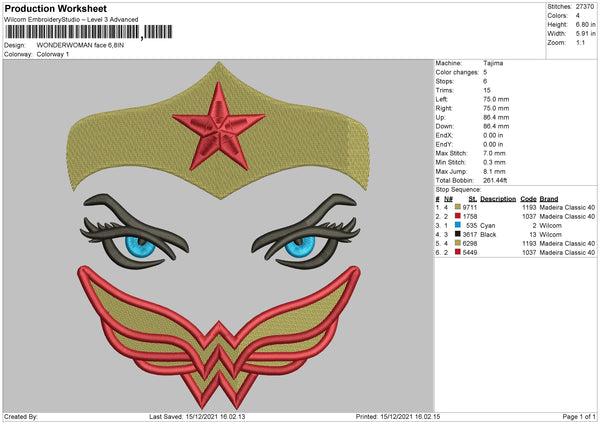Click the Max Stitch value 7.0 mm
This screenshot has width=600, height=424.
(x=494, y=153)
